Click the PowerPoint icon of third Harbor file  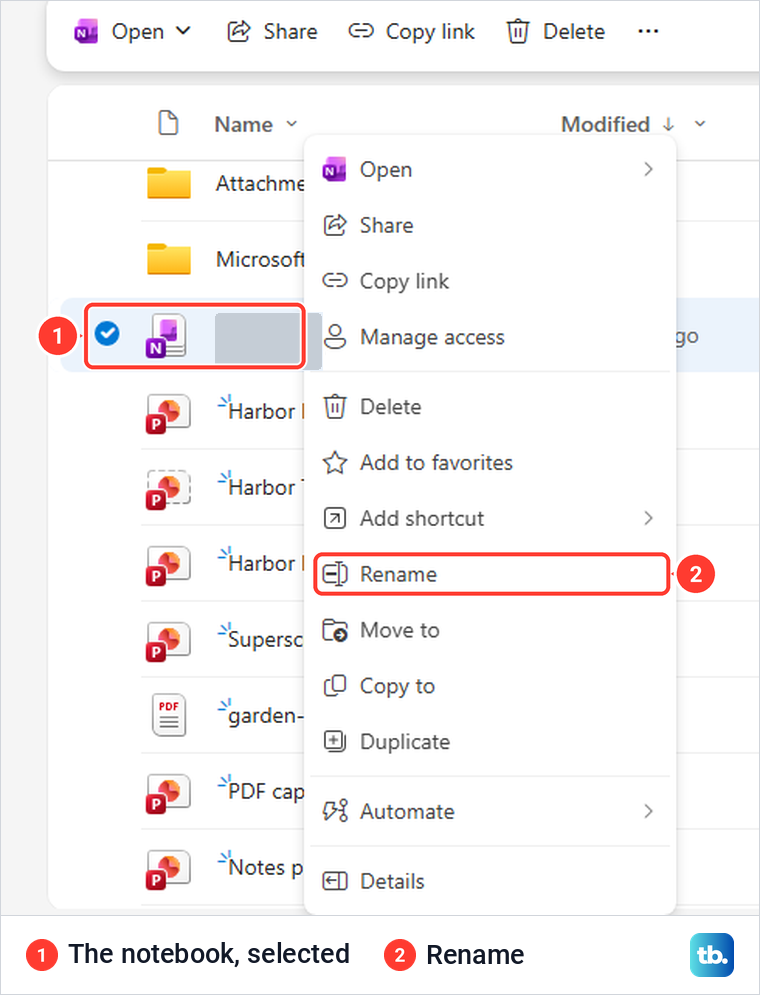click(x=168, y=566)
